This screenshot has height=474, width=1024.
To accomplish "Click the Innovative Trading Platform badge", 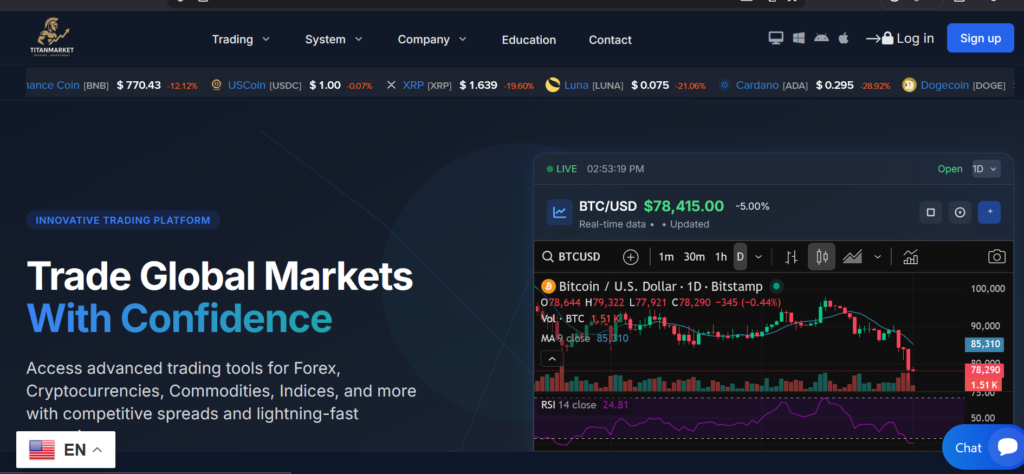I will pos(123,220).
